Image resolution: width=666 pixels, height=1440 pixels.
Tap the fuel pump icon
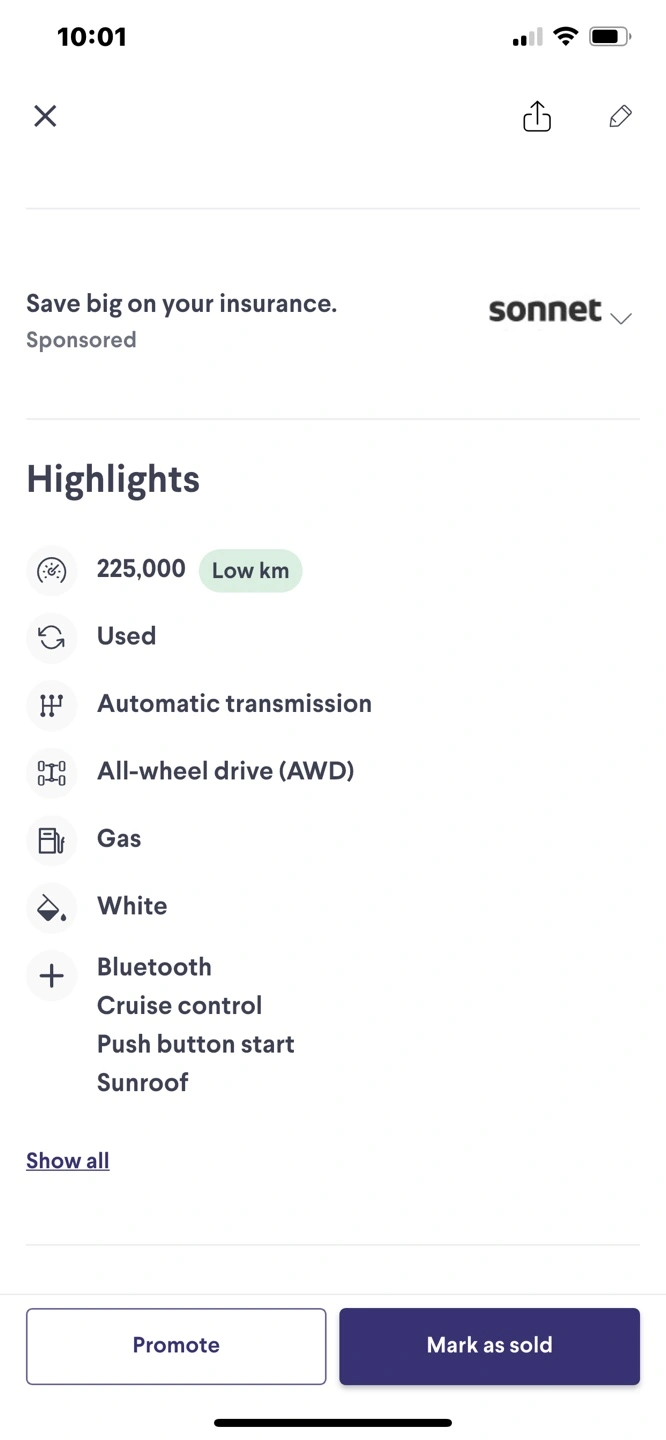[51, 840]
